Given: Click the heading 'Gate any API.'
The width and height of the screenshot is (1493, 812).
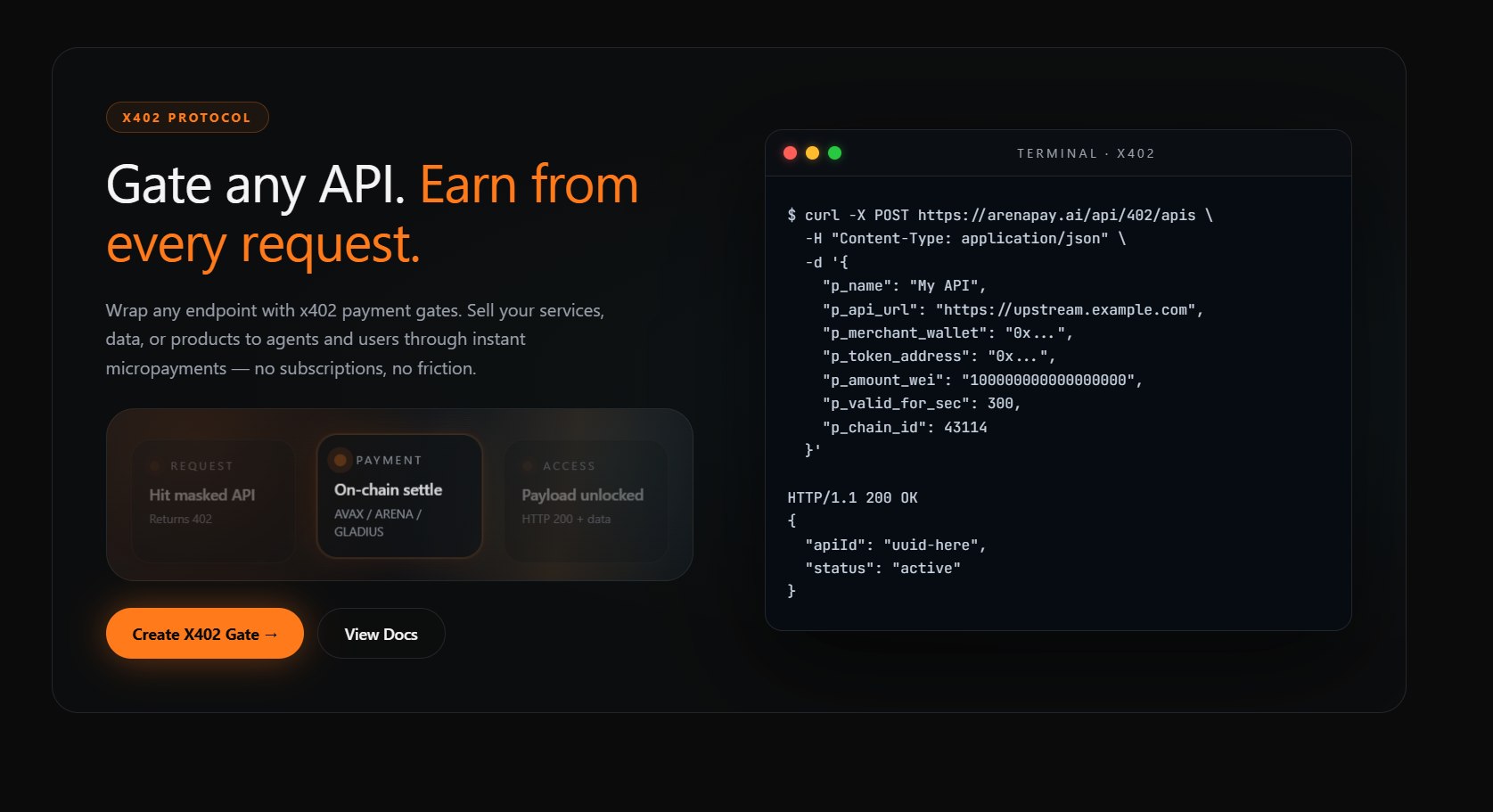Looking at the screenshot, I should tap(256, 185).
